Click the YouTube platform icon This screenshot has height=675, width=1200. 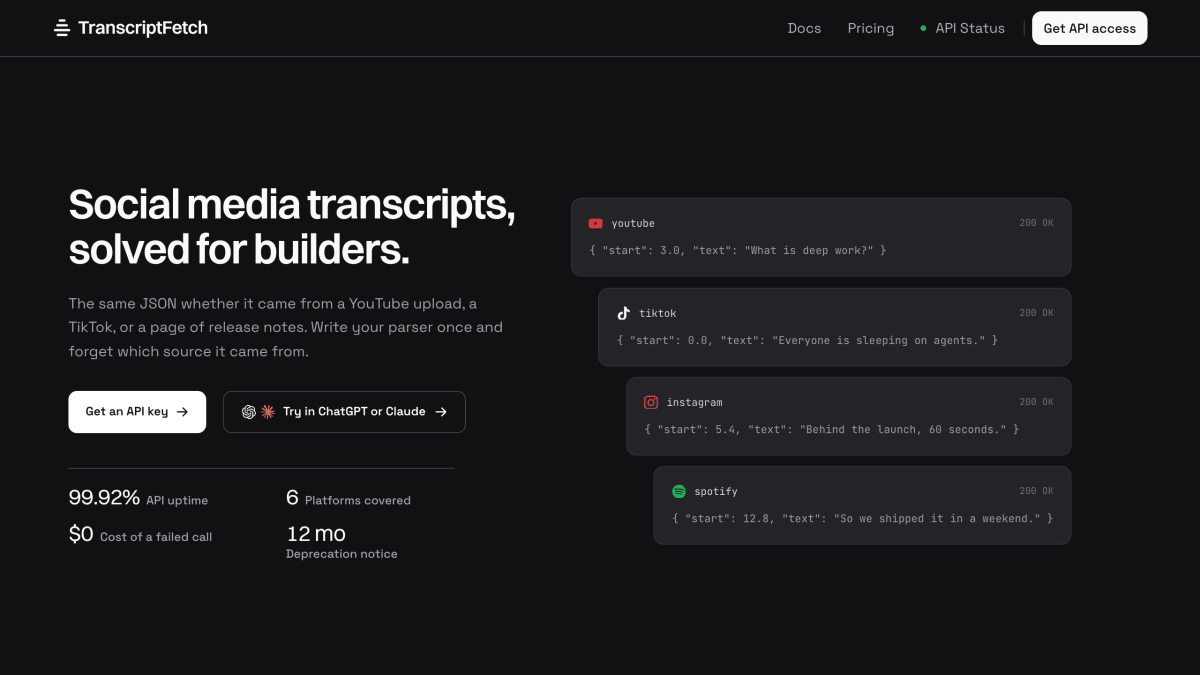[596, 224]
